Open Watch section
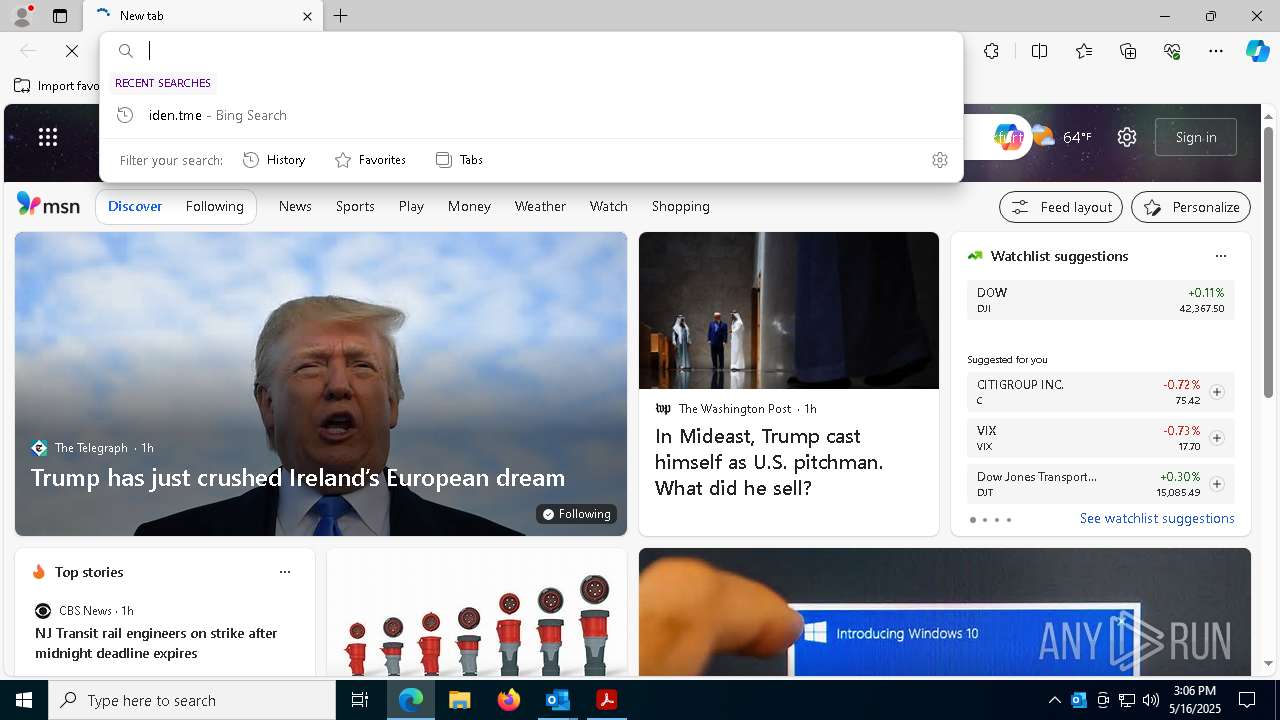Screen dimensions: 1280x720 pyautogui.click(x=609, y=206)
